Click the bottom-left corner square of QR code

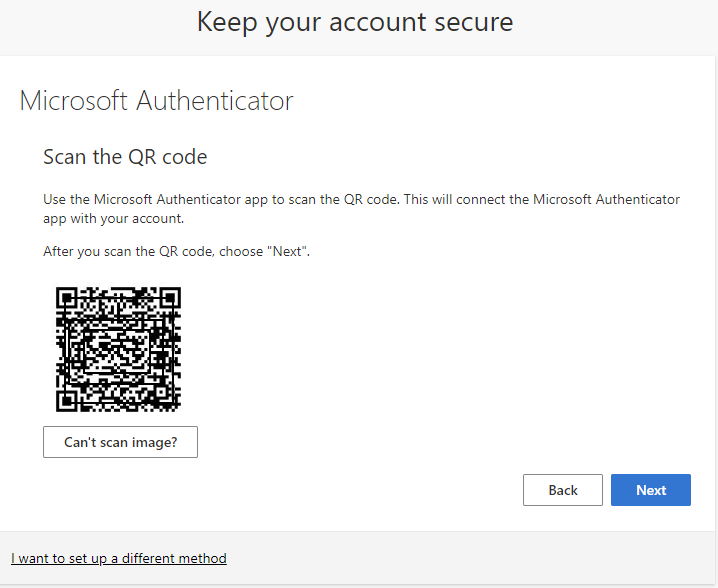[x=68, y=399]
